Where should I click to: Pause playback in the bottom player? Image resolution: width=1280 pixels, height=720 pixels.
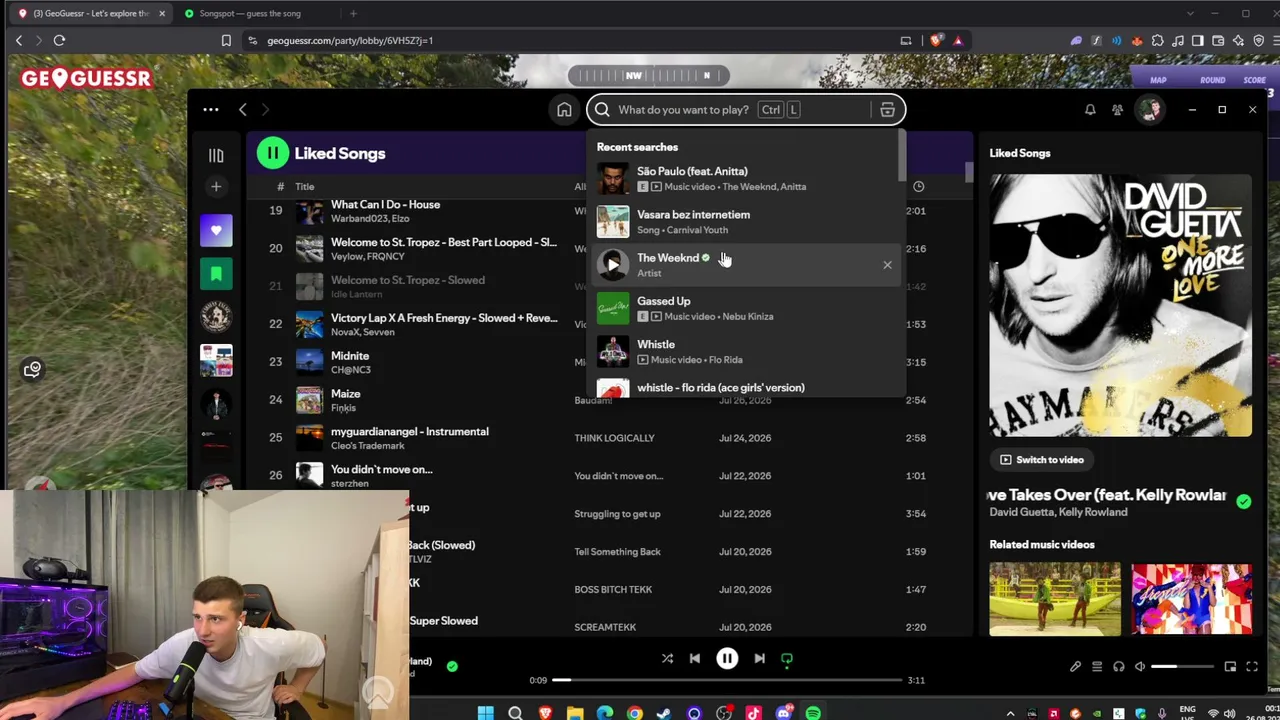[x=727, y=659]
